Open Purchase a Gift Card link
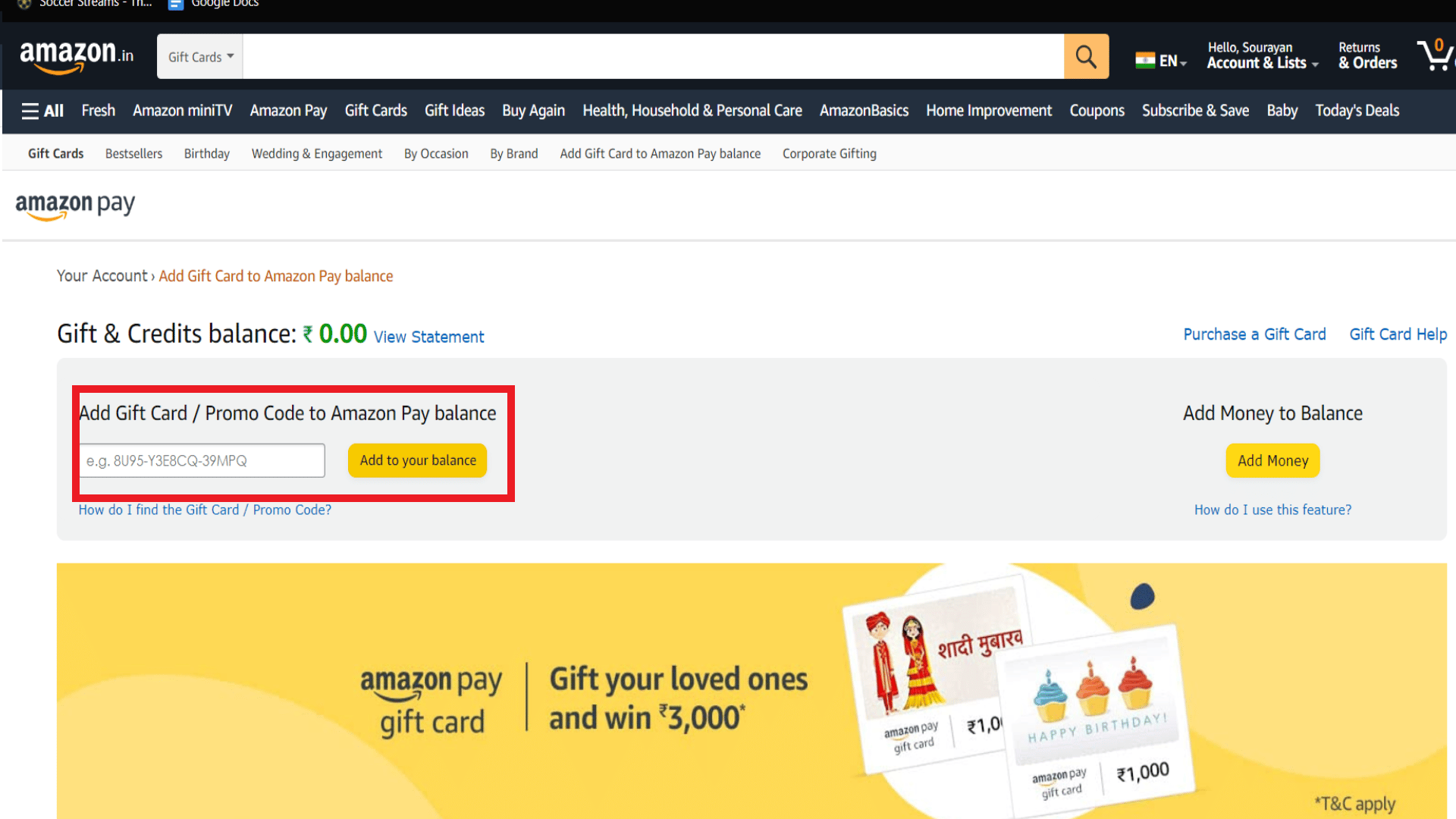Viewport: 1456px width, 819px height. click(x=1253, y=335)
